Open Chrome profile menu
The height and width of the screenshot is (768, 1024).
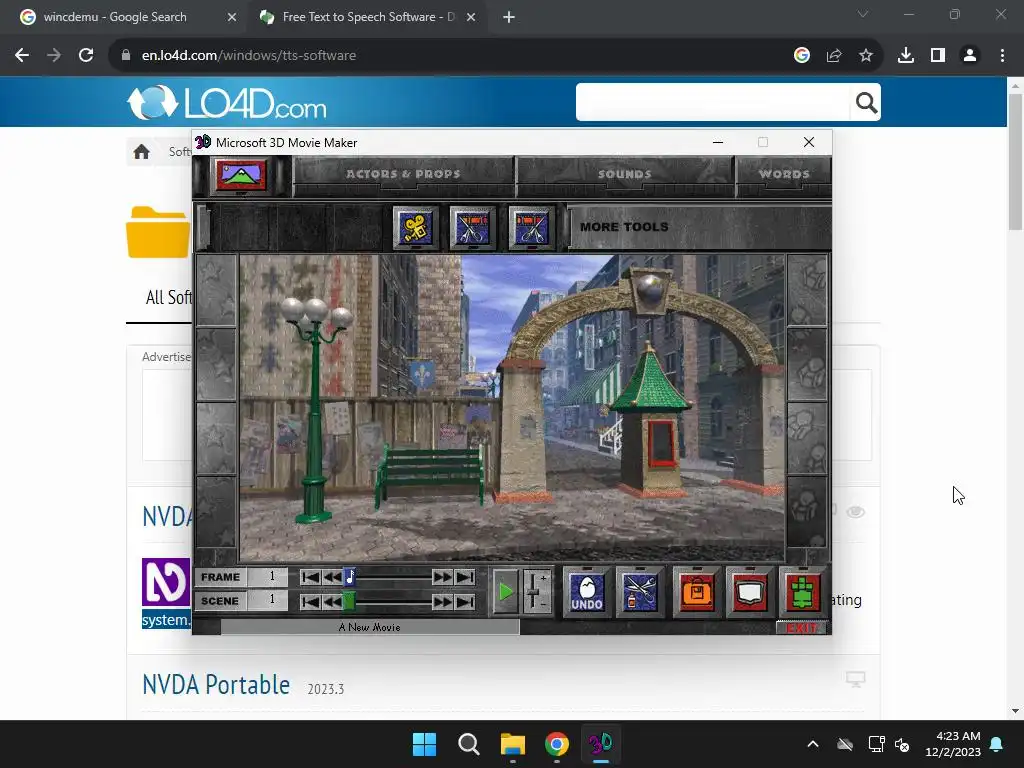pyautogui.click(x=970, y=56)
